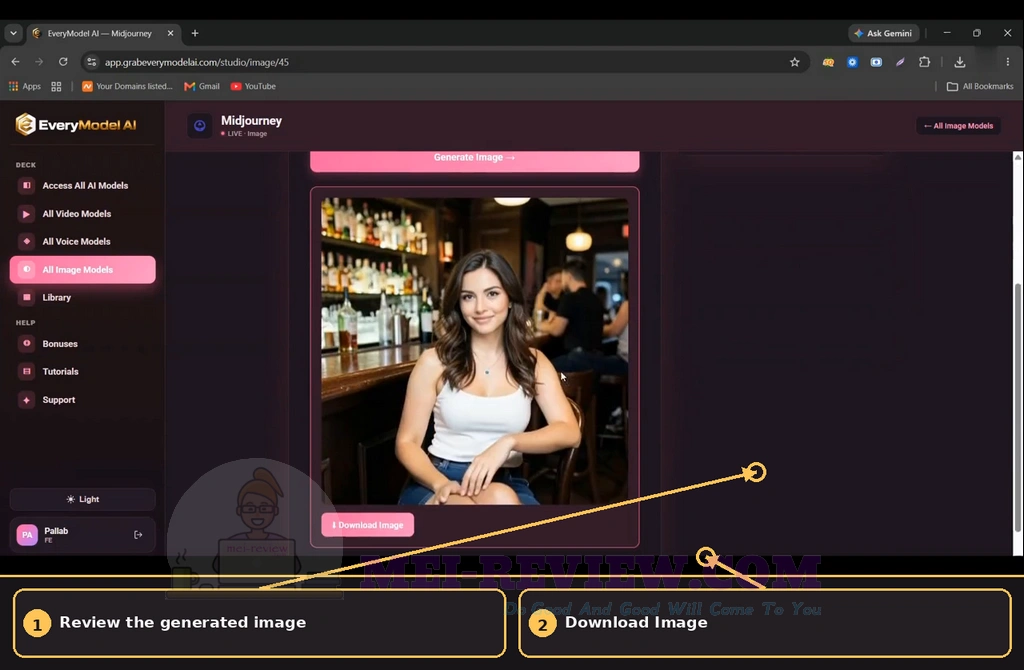1024x670 pixels.
Task: Select All Image Models in sidebar
Action: point(82,270)
